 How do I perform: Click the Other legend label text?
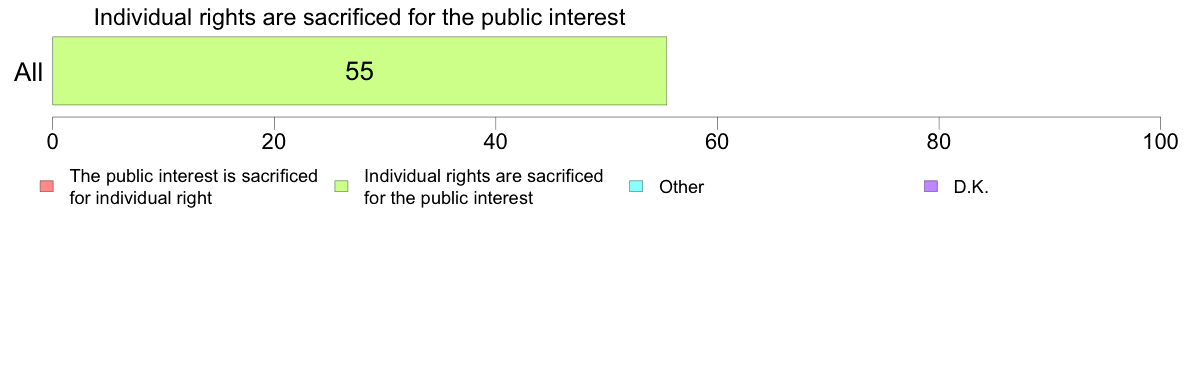point(681,187)
